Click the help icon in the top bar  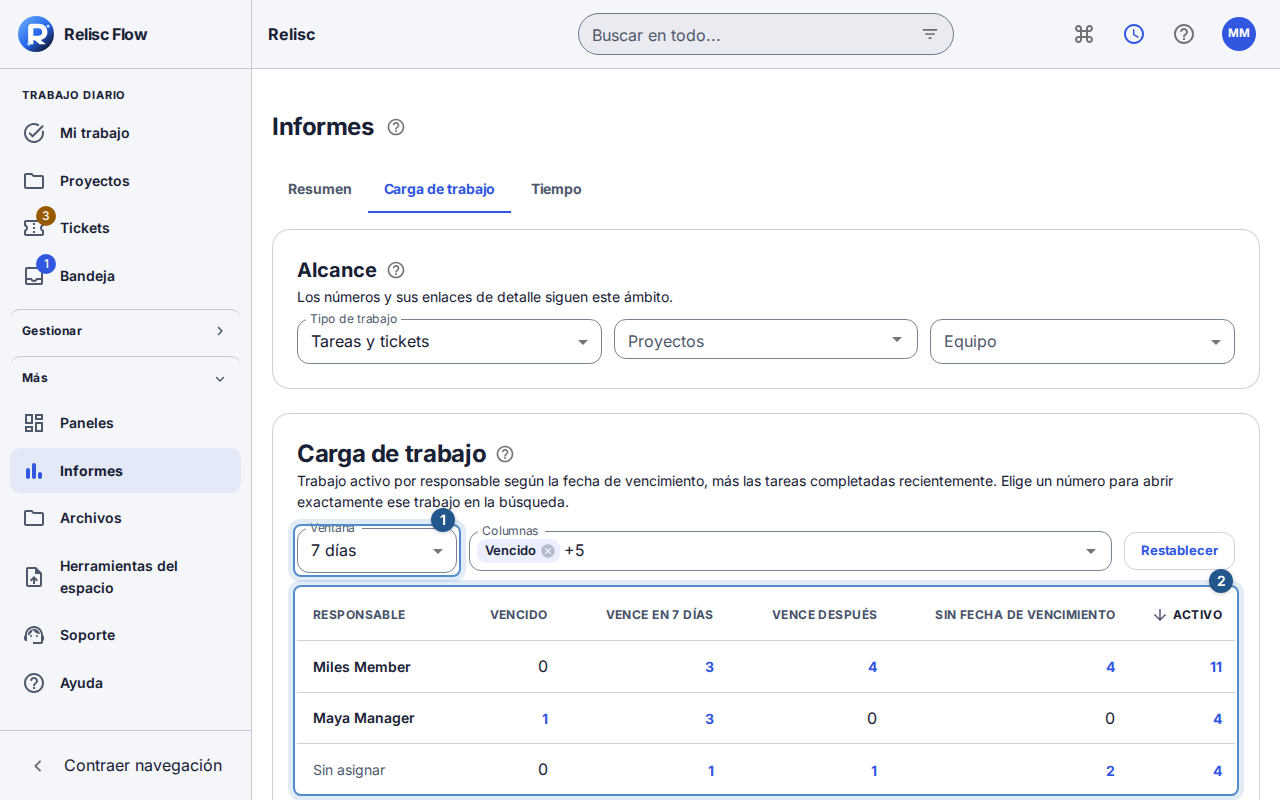[x=1184, y=34]
